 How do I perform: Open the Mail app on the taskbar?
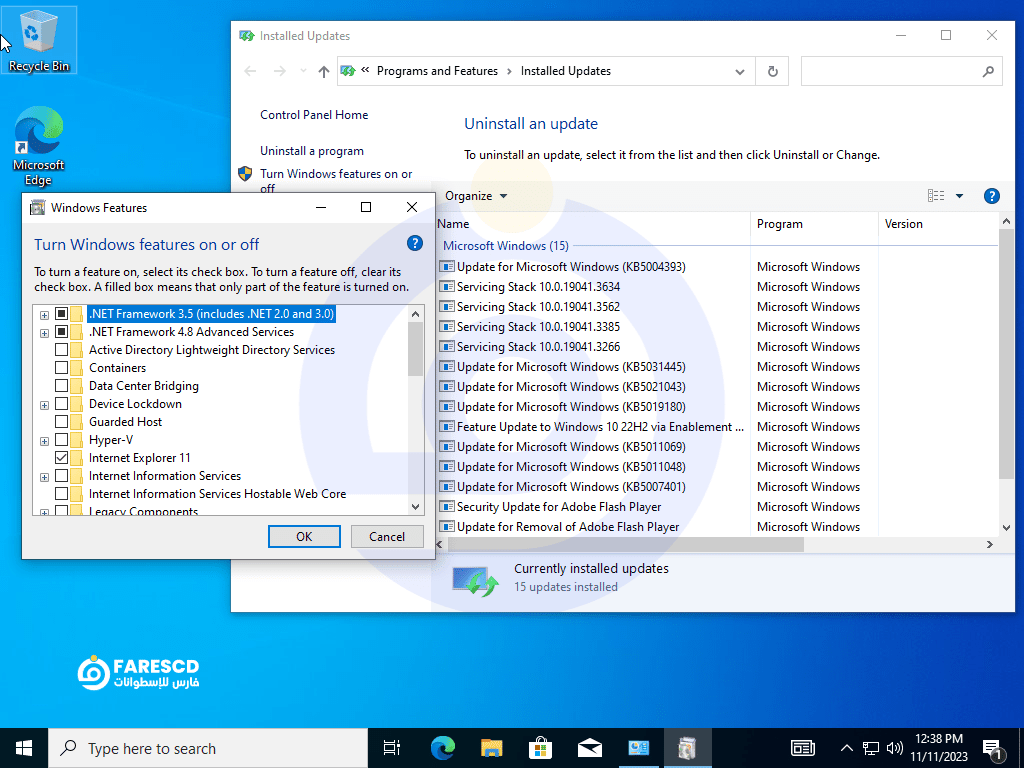(590, 748)
